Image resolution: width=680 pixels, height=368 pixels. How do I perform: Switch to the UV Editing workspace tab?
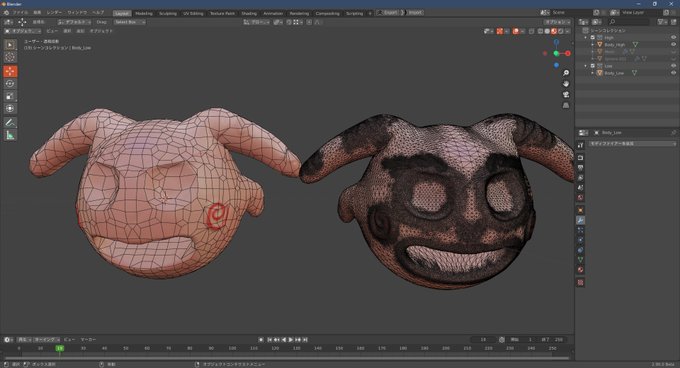click(193, 13)
